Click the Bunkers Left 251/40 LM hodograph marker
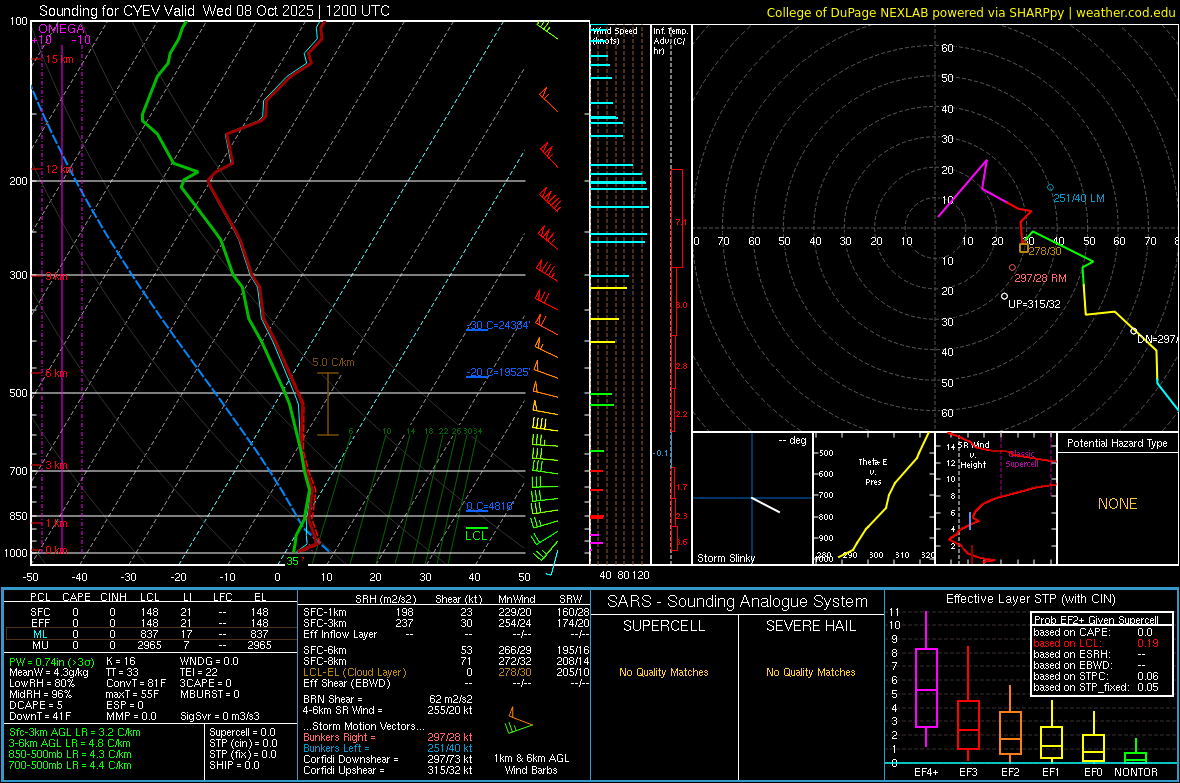 [1051, 187]
